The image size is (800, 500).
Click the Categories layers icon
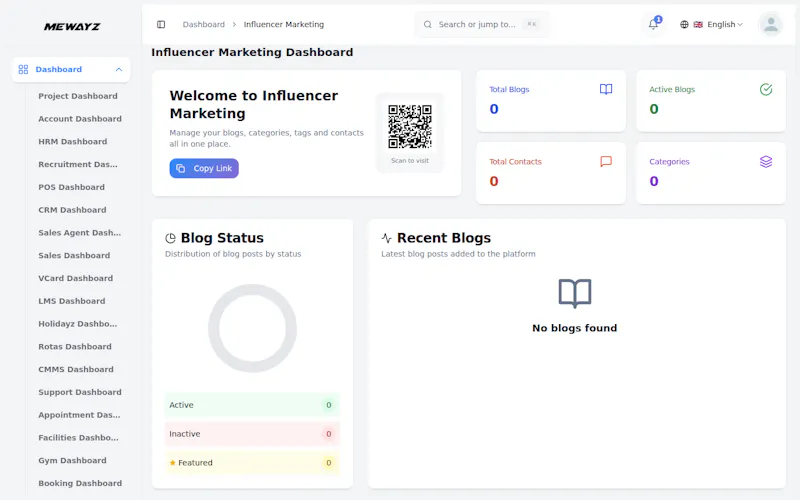(766, 162)
